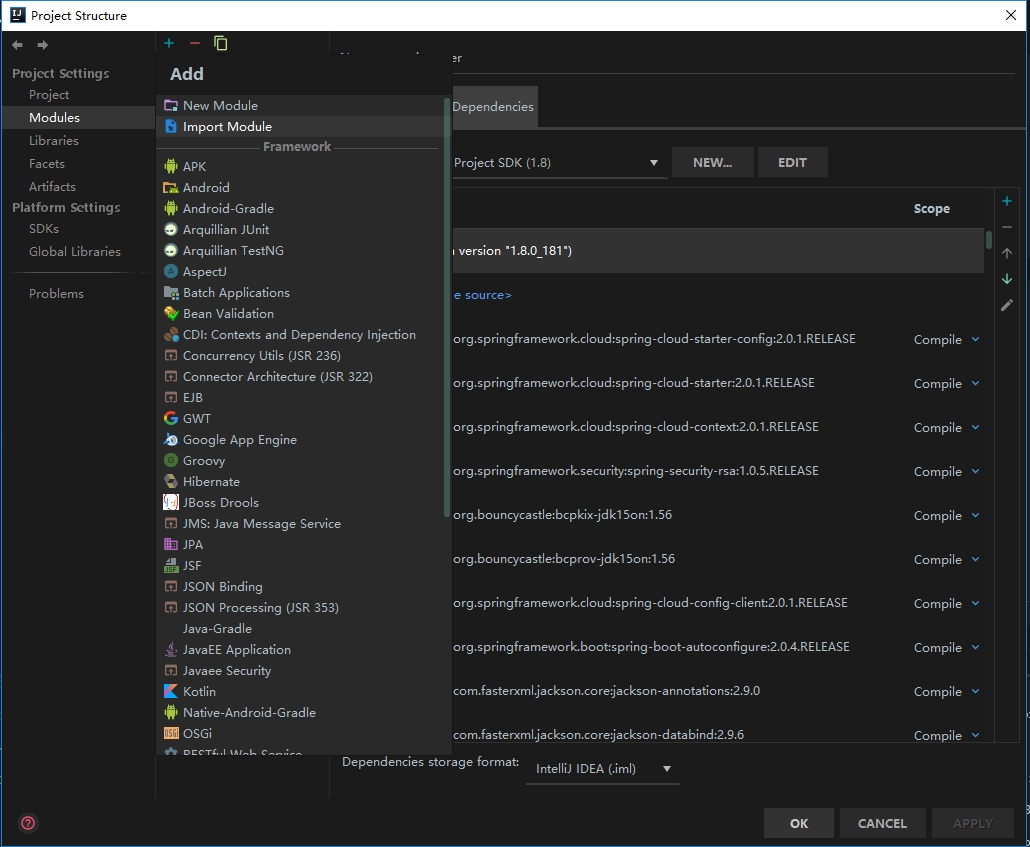The image size is (1030, 847).
Task: Click the CANCEL button
Action: click(881, 823)
